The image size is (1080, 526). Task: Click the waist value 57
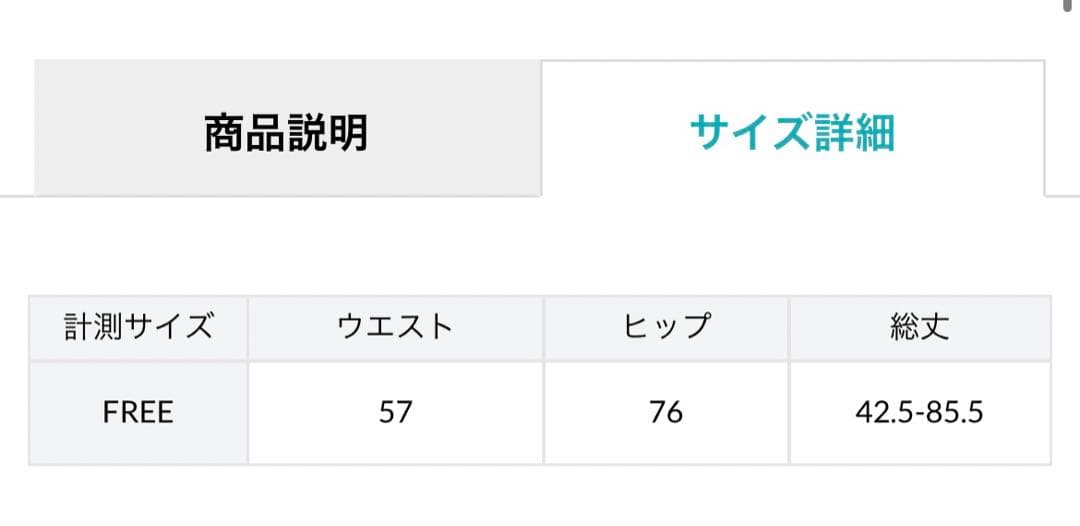(x=396, y=412)
